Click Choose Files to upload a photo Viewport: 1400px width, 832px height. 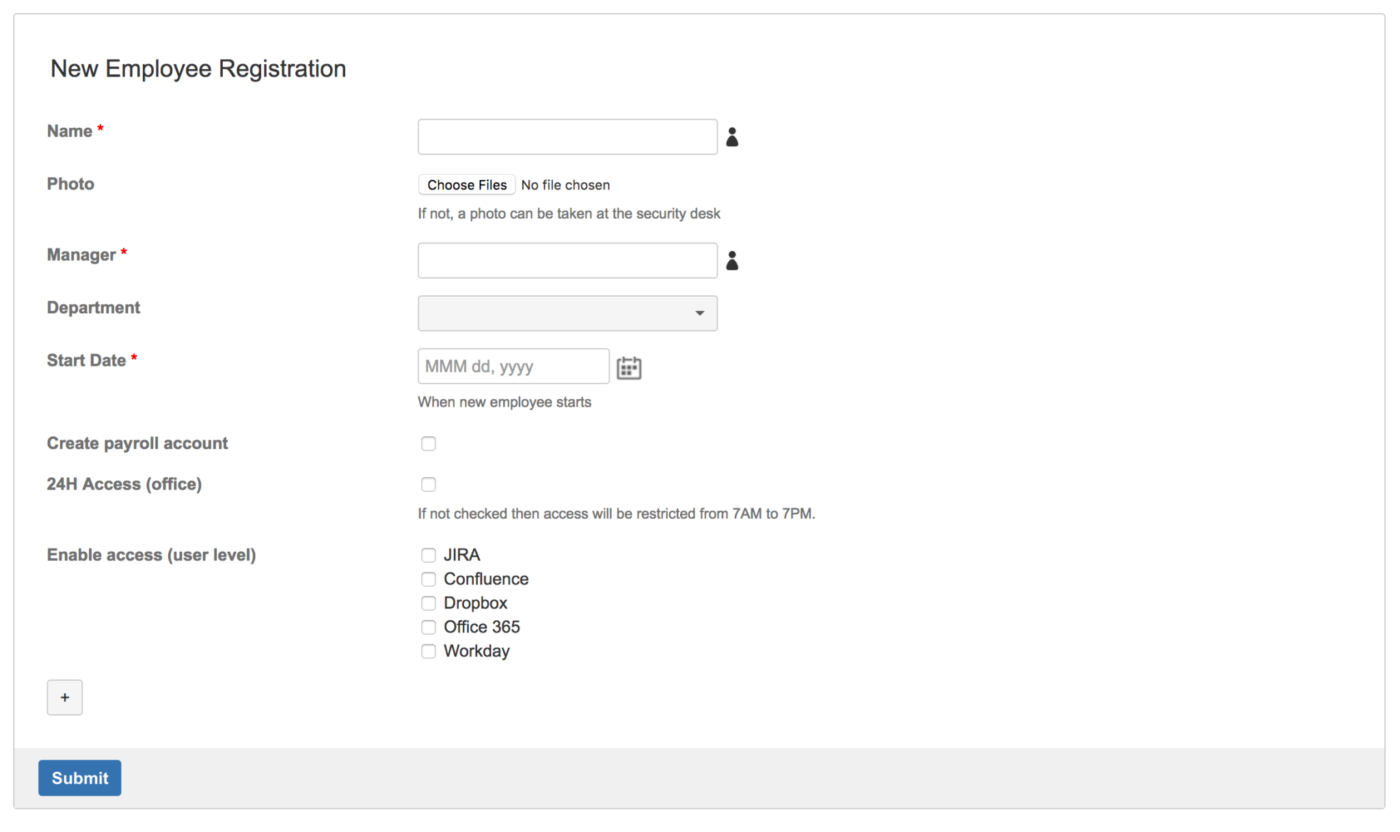tap(466, 184)
